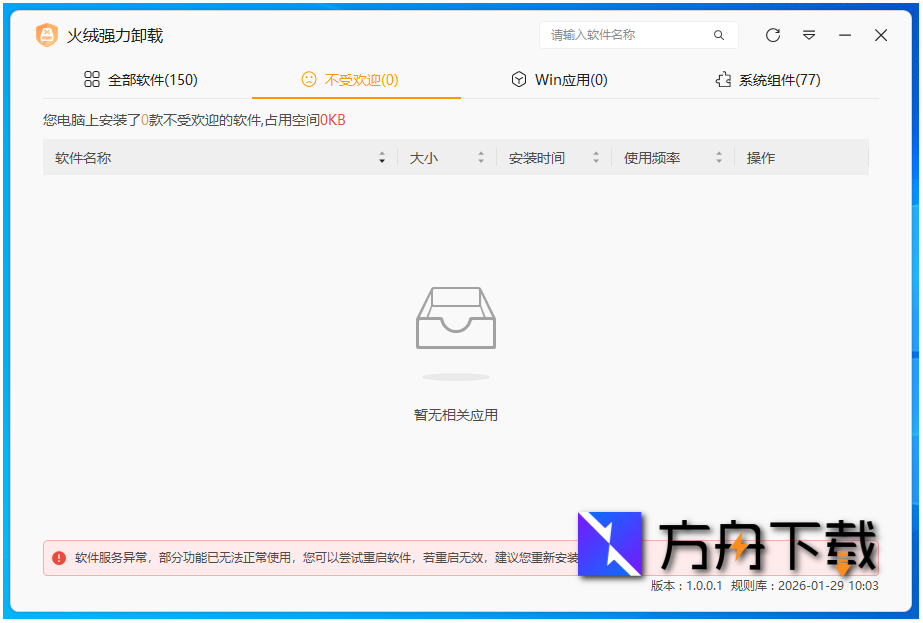Click the empty inbox illustration in the center
The height and width of the screenshot is (623, 923).
(x=456, y=318)
